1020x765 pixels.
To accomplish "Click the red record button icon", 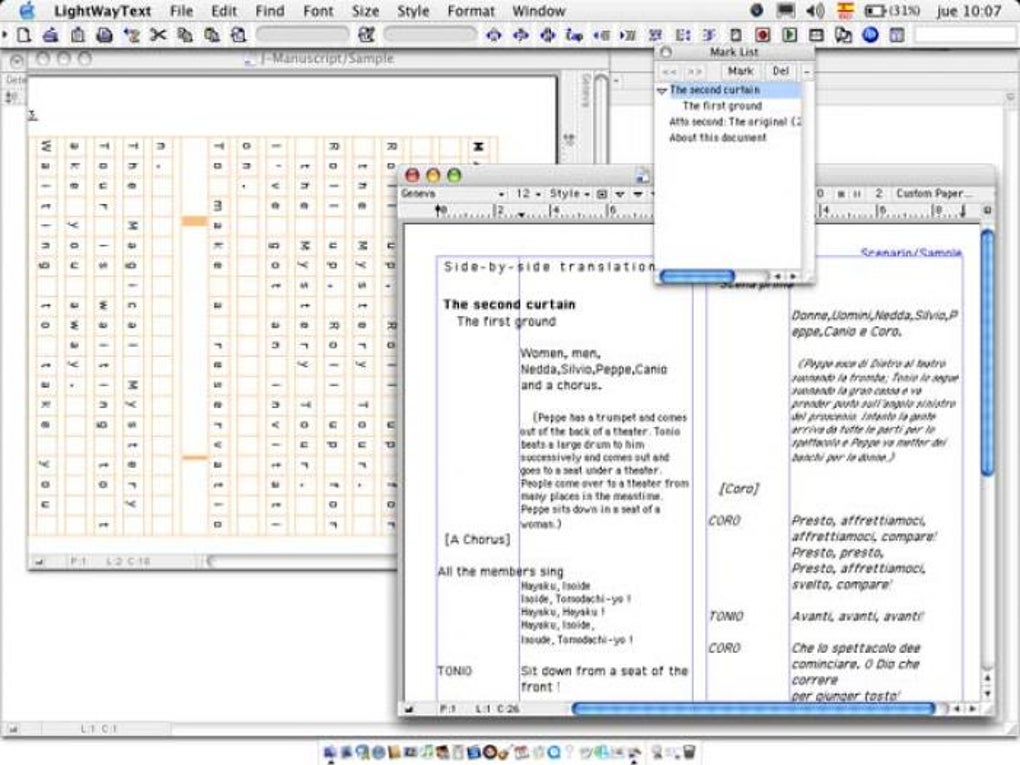I will pyautogui.click(x=762, y=35).
